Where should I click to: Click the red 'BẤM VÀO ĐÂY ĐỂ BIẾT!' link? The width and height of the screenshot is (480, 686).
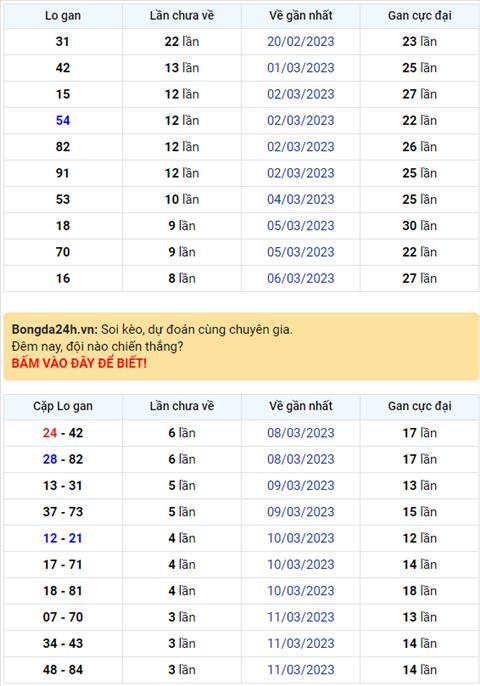(79, 363)
